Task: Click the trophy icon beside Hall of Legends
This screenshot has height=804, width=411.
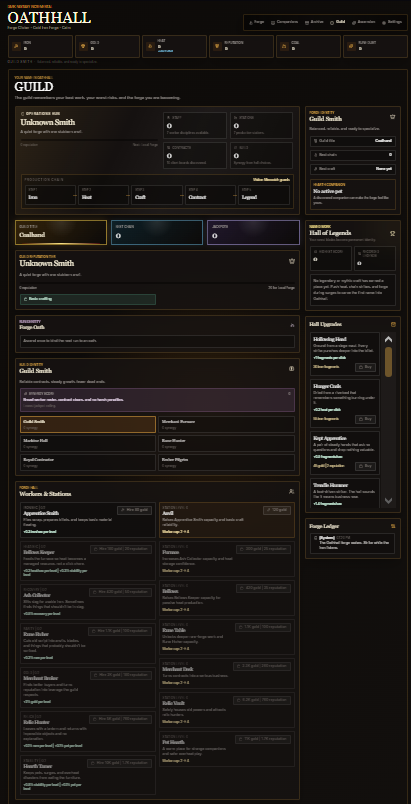Action: tap(393, 232)
